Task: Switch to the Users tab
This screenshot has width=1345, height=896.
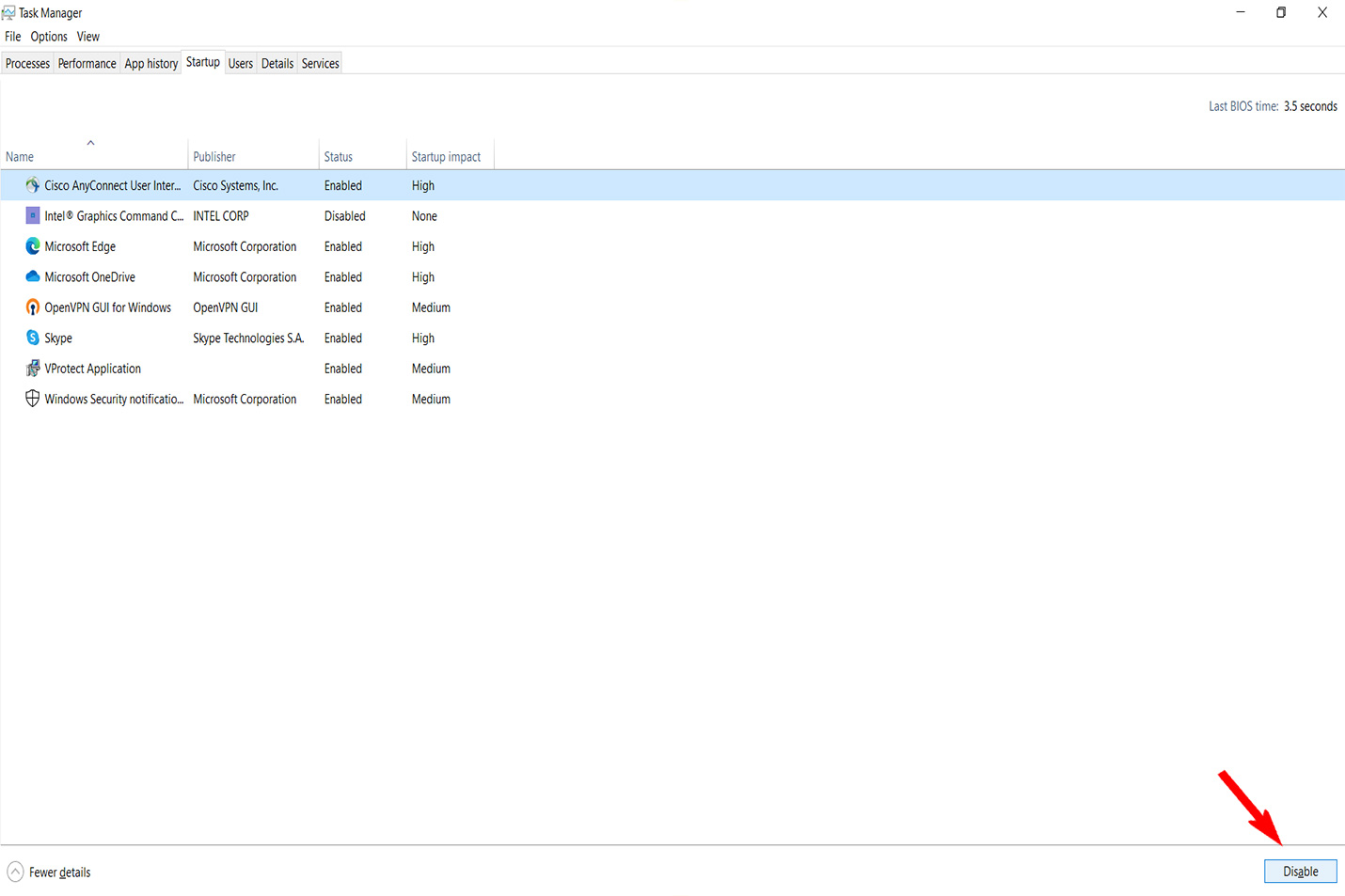Action: pos(241,63)
